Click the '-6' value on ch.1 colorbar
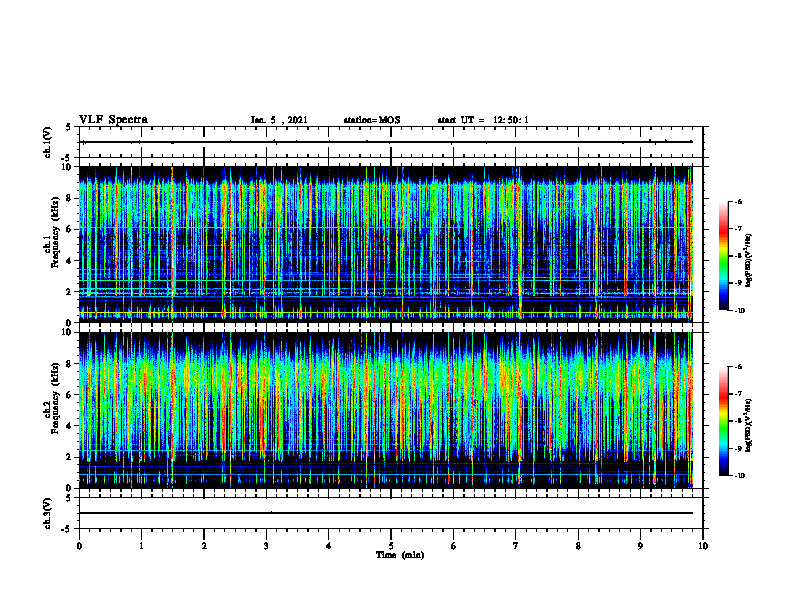792x612 pixels. [738, 201]
